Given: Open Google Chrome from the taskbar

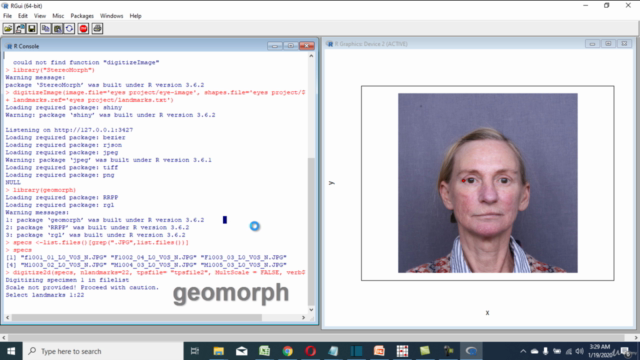Looking at the screenshot, I should [288, 351].
